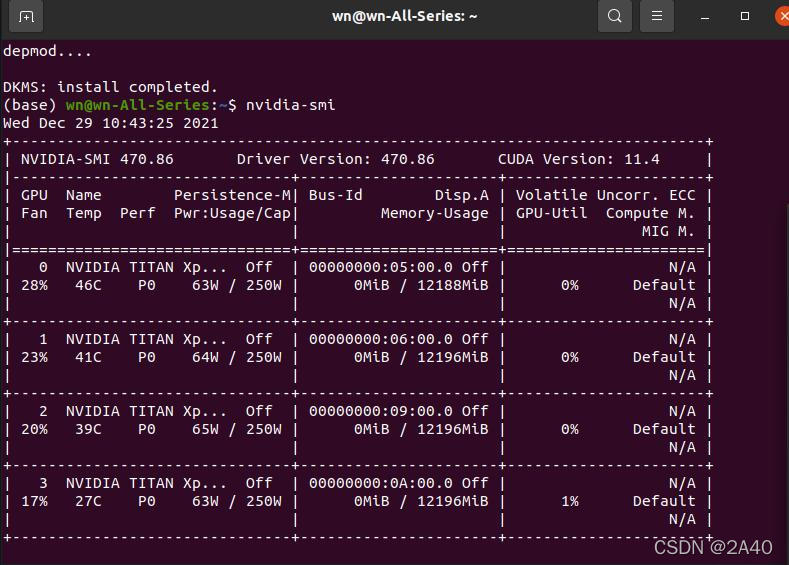
Task: Open a new terminal tab
Action: [26, 16]
